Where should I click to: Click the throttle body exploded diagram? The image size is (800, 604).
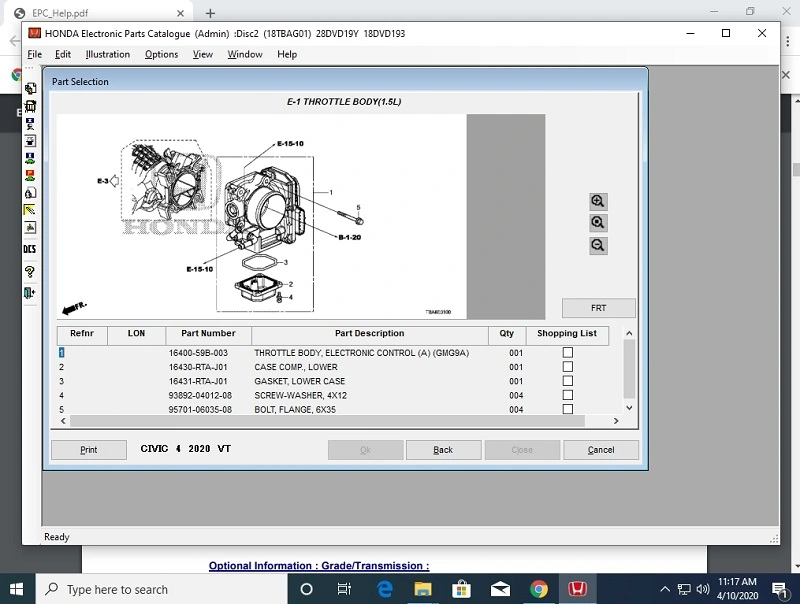(x=261, y=216)
